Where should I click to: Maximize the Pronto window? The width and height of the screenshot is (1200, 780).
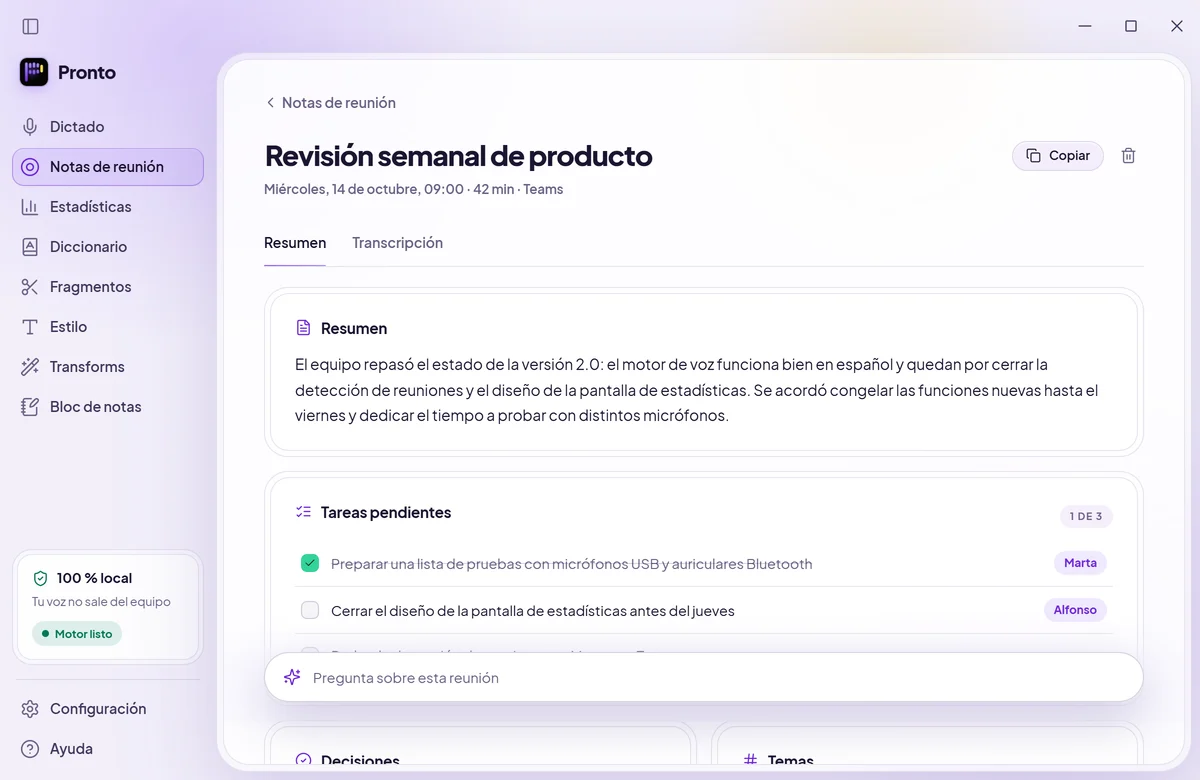pos(1131,26)
